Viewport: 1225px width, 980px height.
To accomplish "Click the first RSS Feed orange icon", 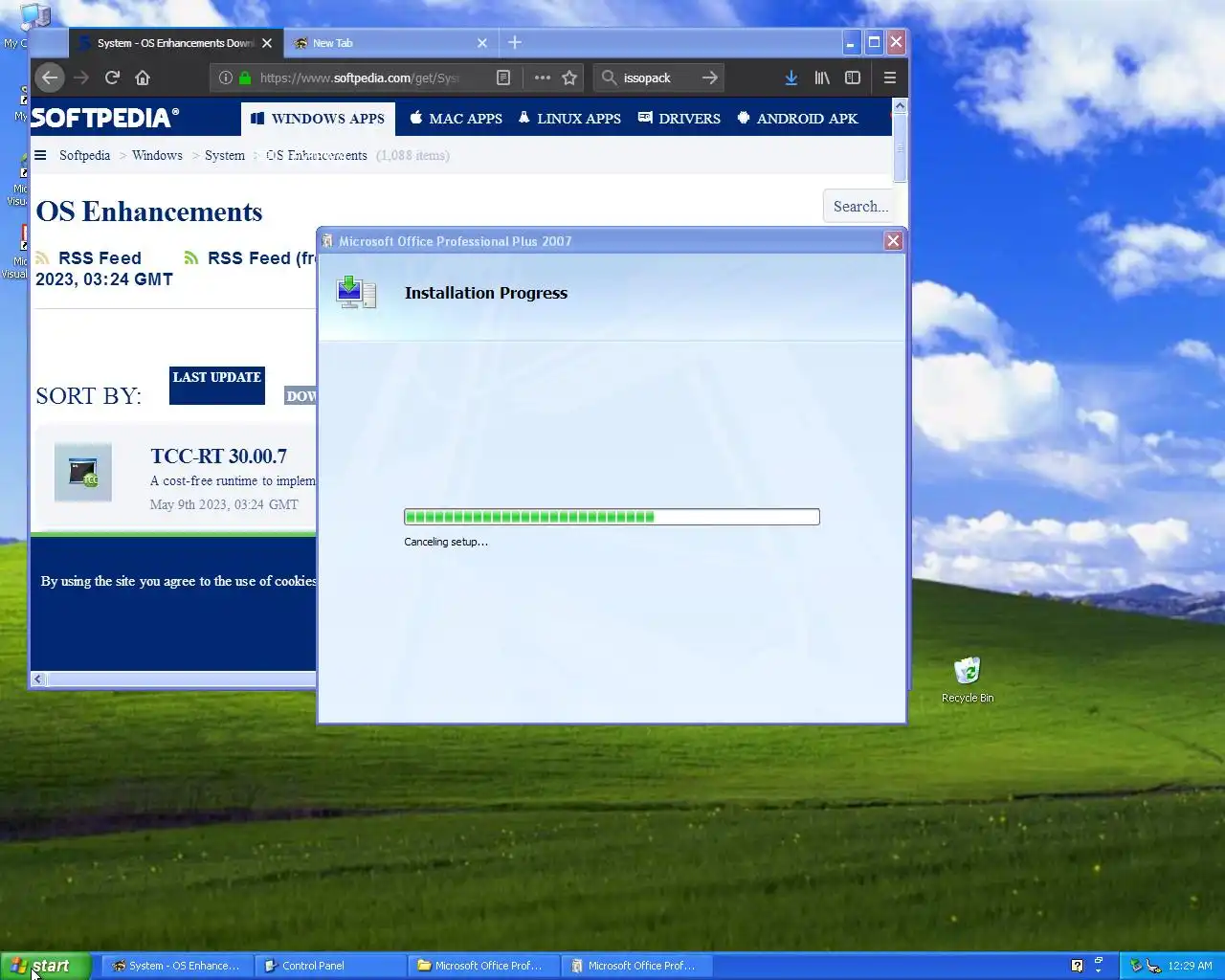I will tap(42, 258).
